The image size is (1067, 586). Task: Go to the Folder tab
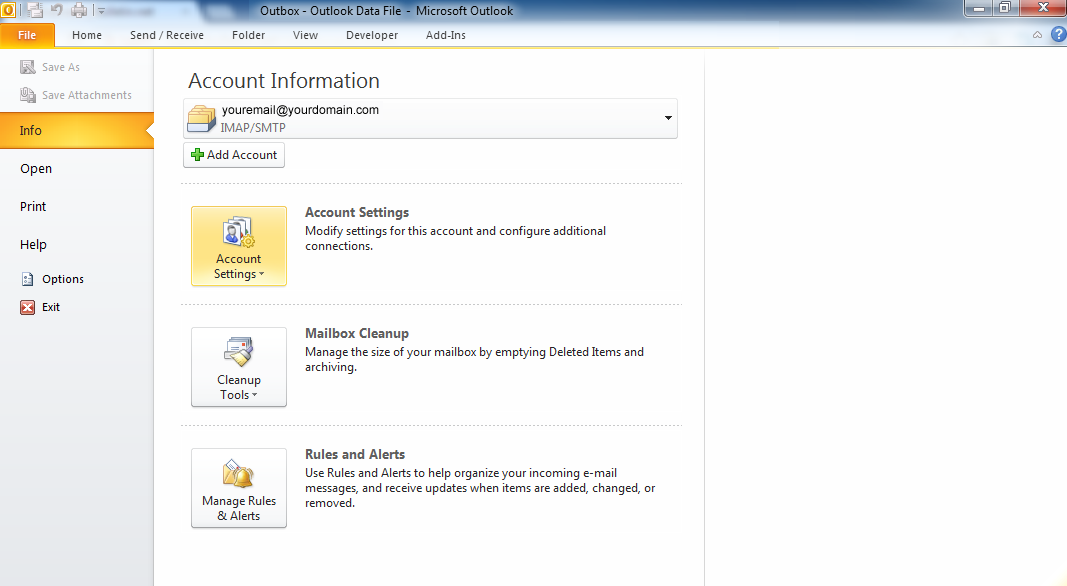(248, 35)
